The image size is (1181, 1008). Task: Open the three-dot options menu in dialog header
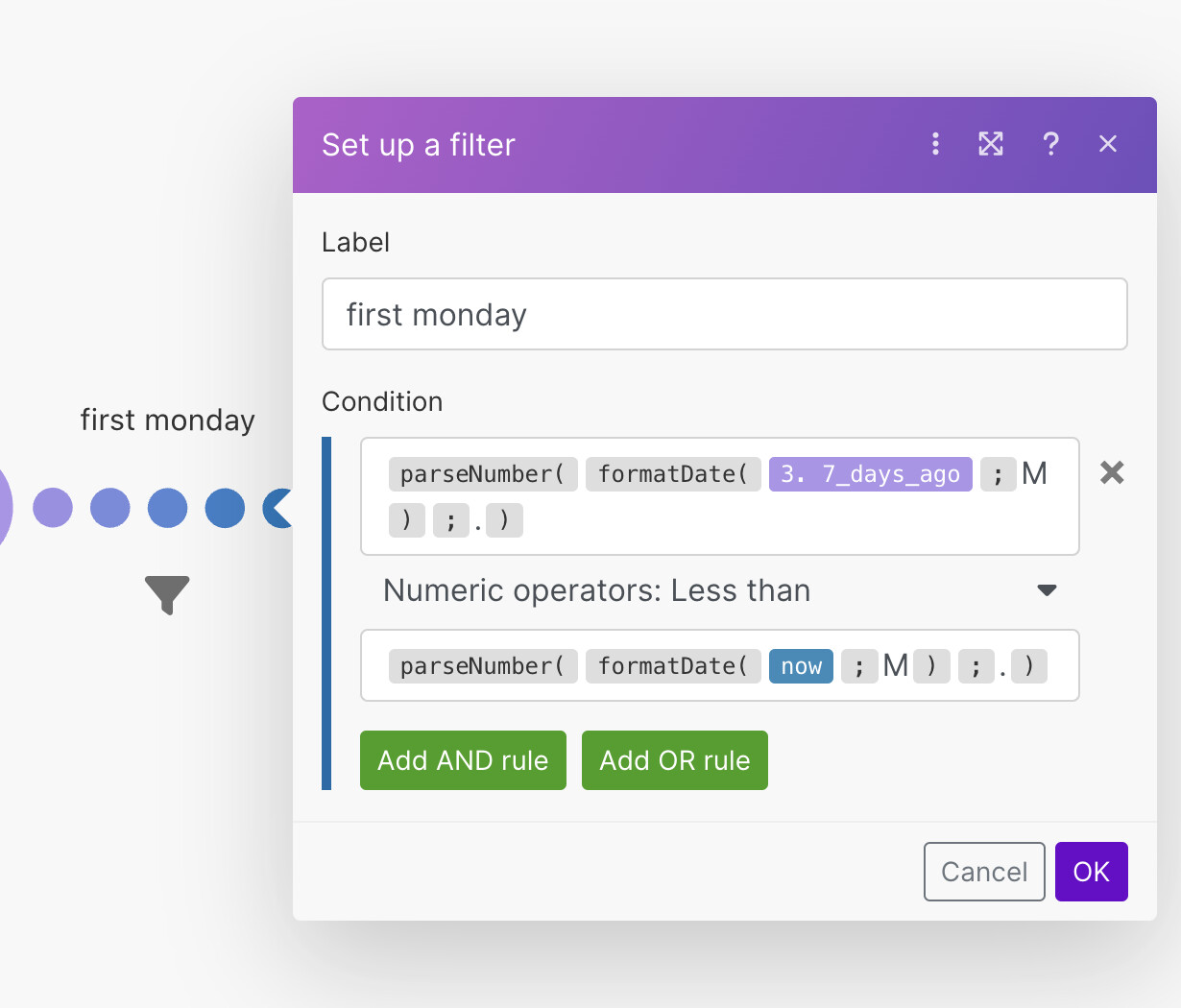[x=935, y=144]
